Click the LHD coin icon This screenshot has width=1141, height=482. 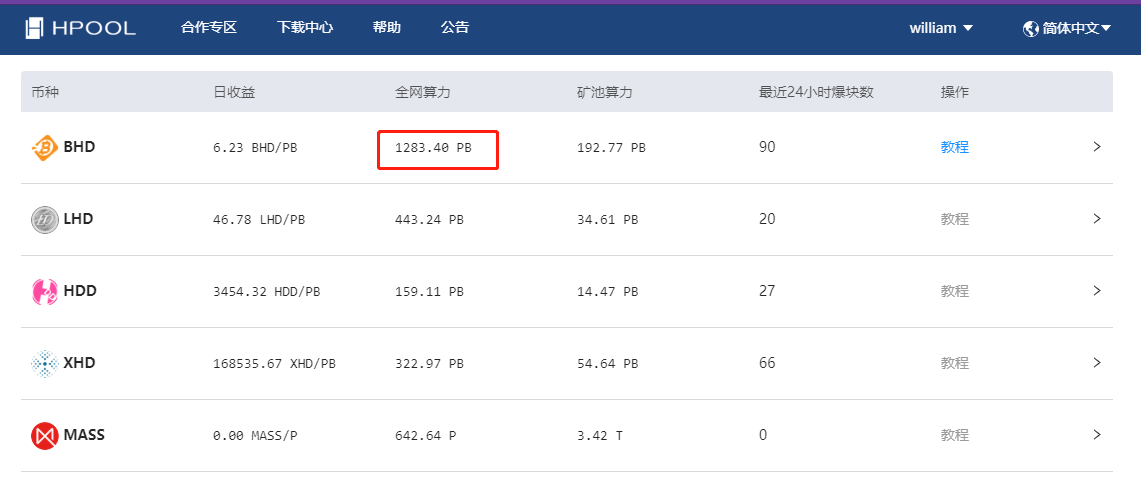pos(45,219)
